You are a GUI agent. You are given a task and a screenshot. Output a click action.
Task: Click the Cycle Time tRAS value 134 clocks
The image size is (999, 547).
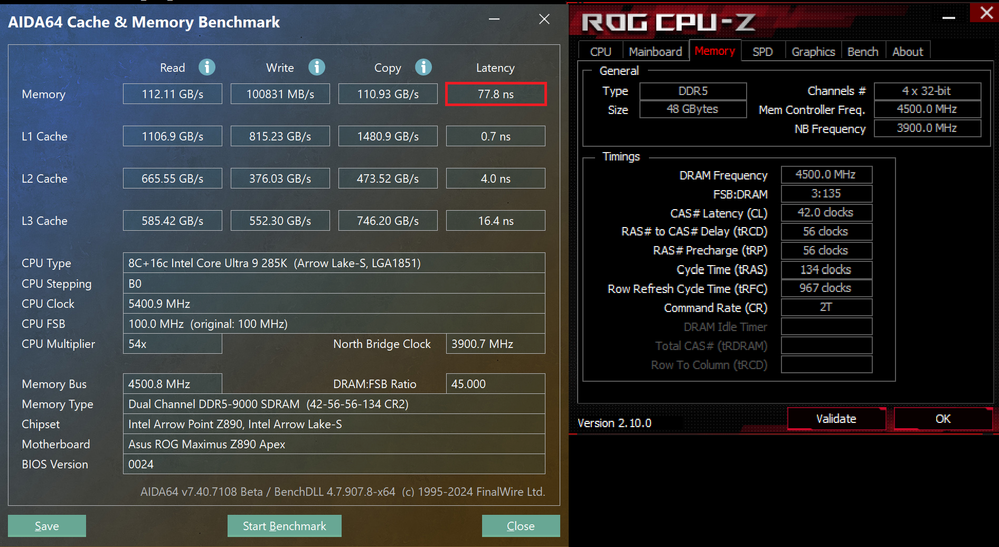[826, 269]
